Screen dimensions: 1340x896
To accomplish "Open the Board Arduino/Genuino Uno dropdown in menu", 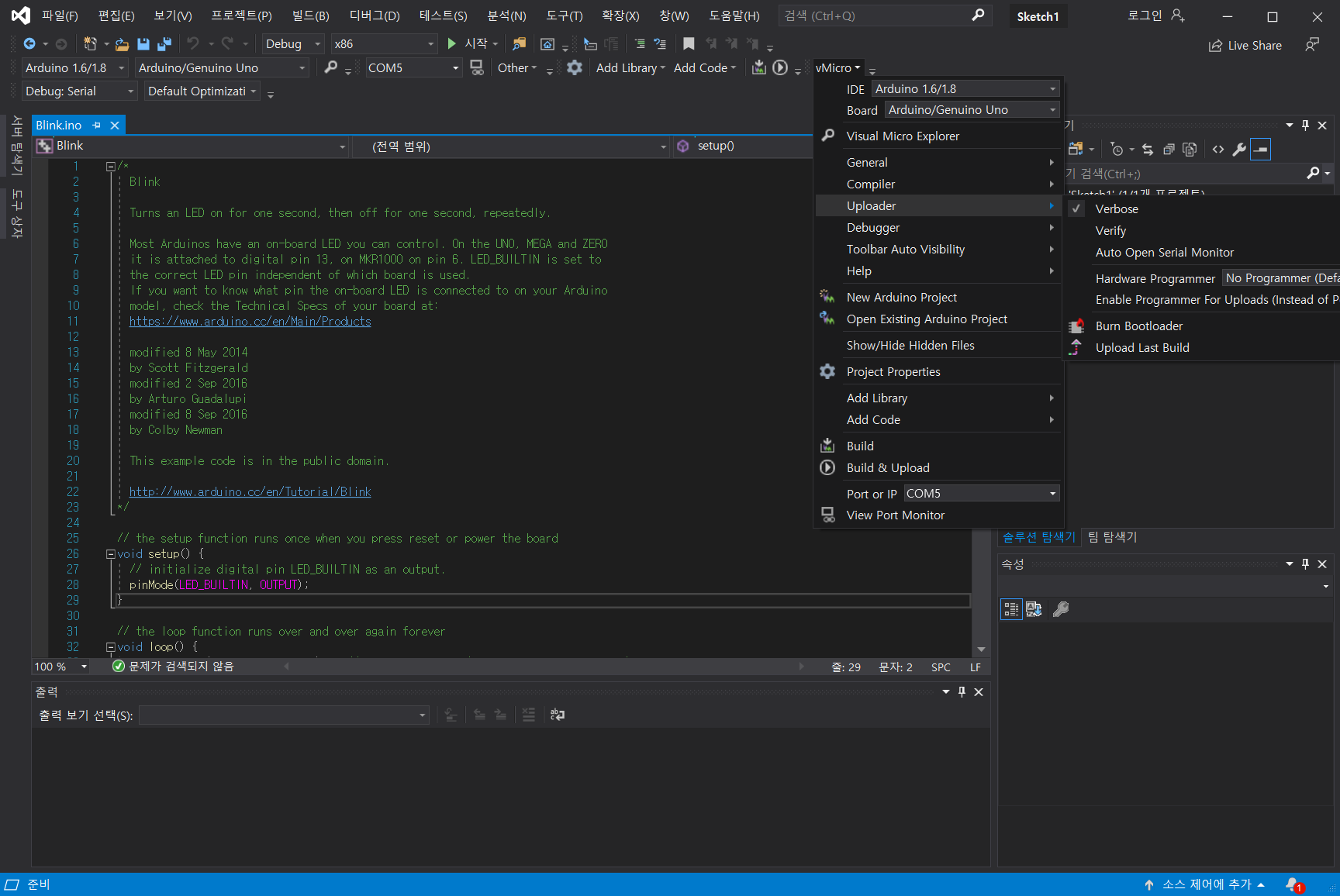I will (972, 110).
